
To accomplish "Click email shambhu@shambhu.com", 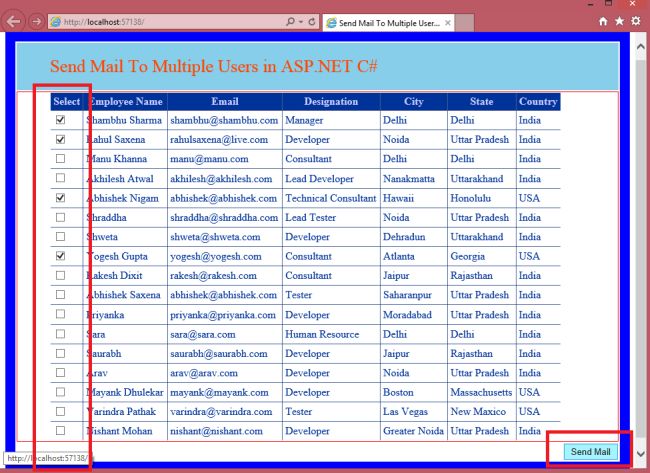I will pos(224,120).
